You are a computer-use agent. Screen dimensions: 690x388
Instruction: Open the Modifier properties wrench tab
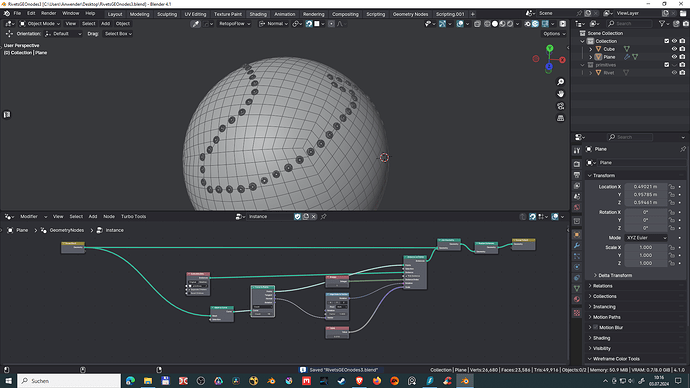577,245
